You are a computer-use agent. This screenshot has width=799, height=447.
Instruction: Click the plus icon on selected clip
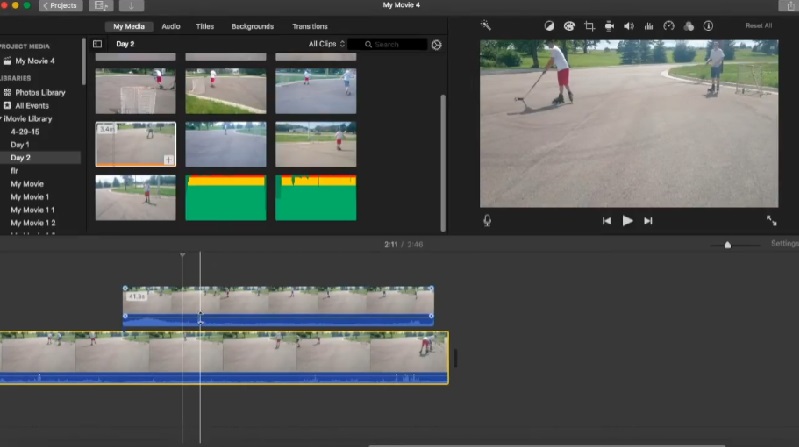click(168, 160)
